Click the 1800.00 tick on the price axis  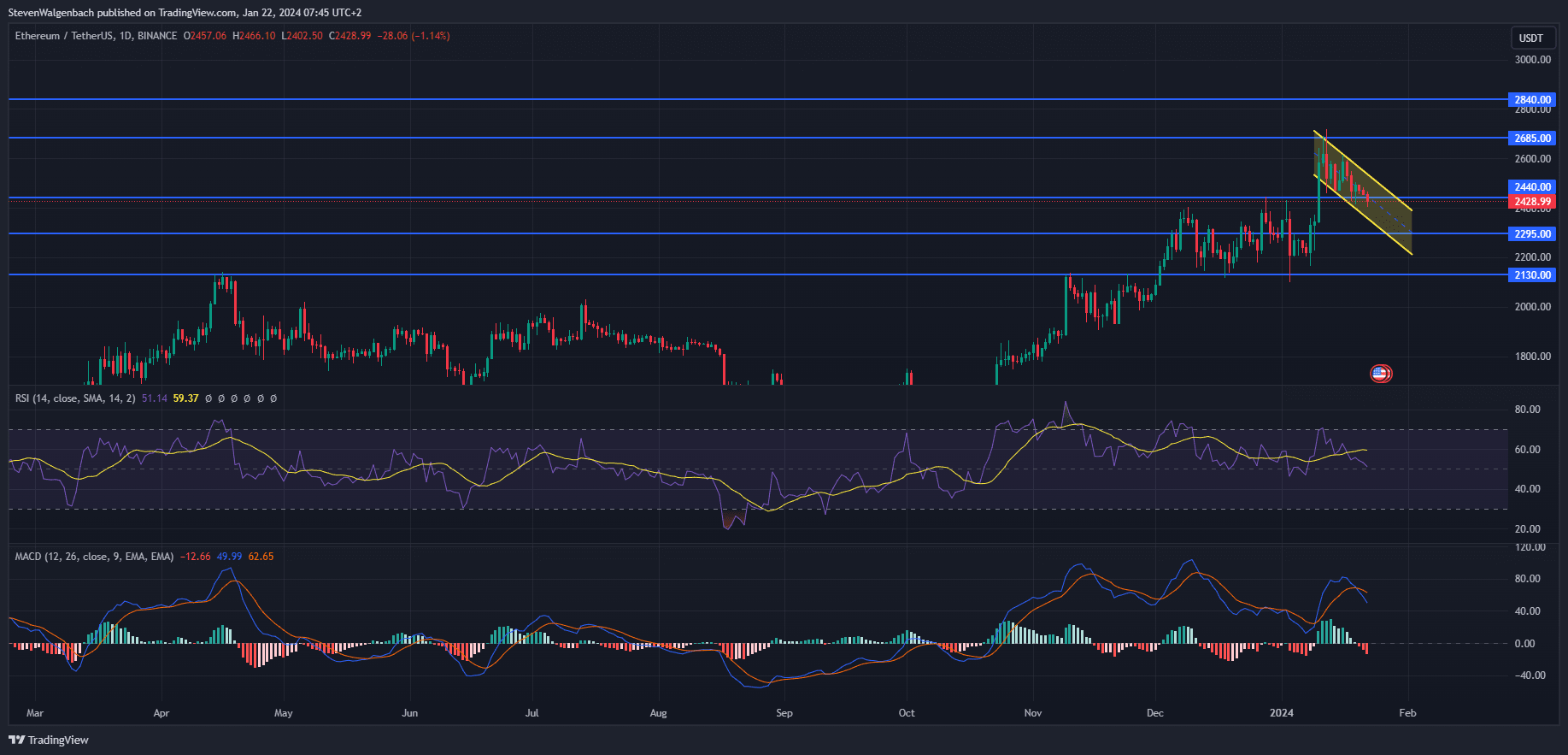point(1533,357)
